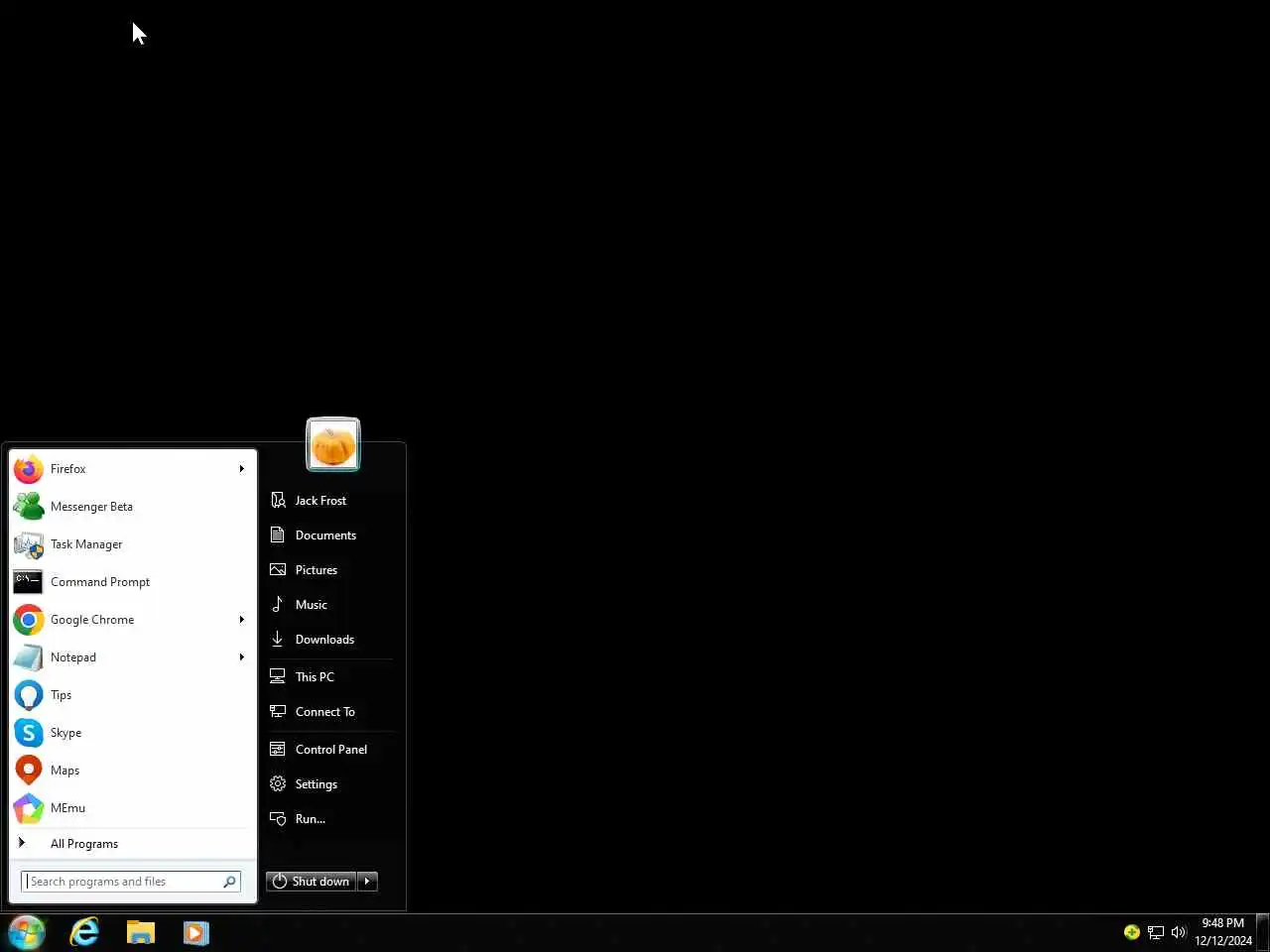Select the Skype label
This screenshot has height=952, width=1270.
[65, 733]
